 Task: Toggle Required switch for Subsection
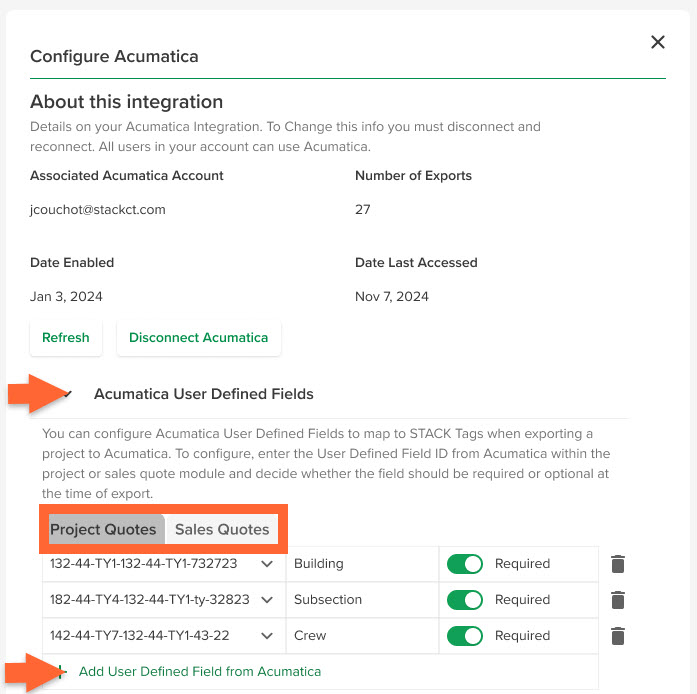[465, 600]
